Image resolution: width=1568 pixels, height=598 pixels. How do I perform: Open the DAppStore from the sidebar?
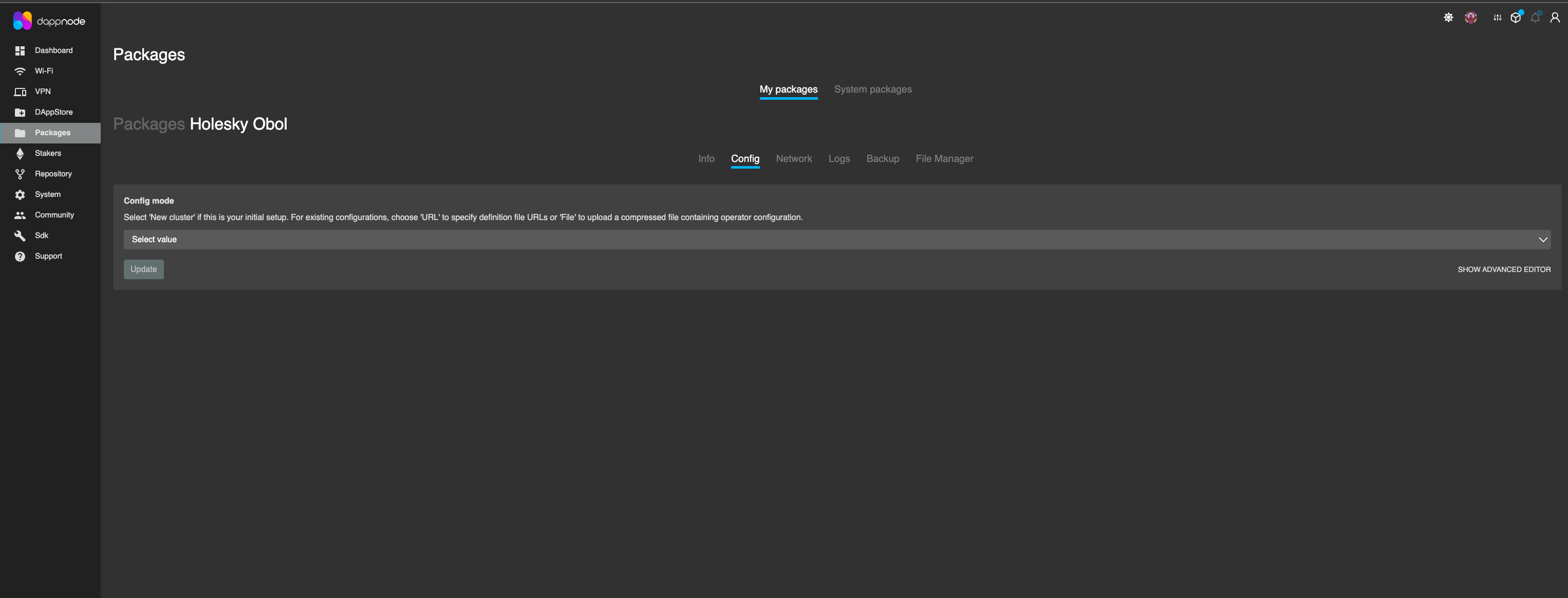[53, 112]
